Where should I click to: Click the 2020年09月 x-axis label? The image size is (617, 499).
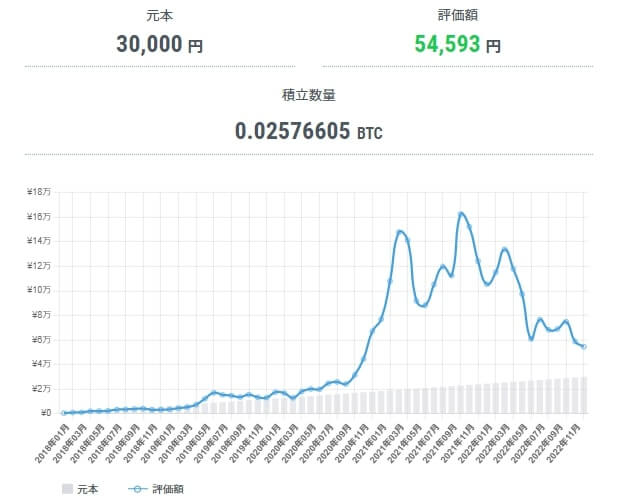(334, 444)
